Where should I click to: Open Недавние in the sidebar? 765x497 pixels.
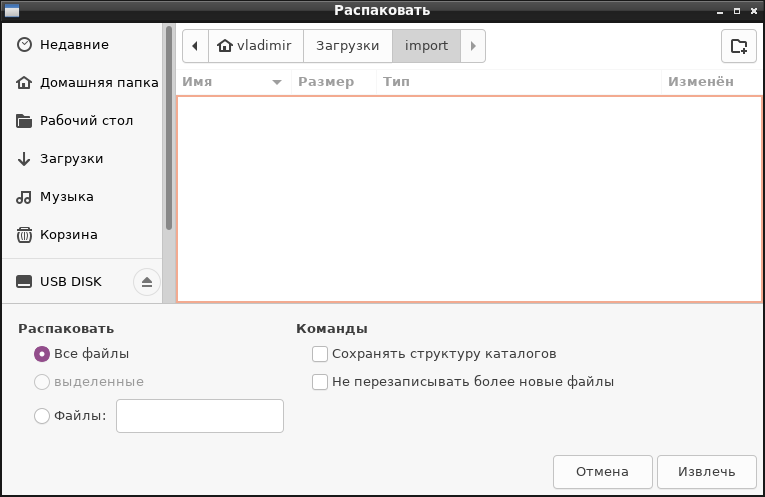pos(82,45)
